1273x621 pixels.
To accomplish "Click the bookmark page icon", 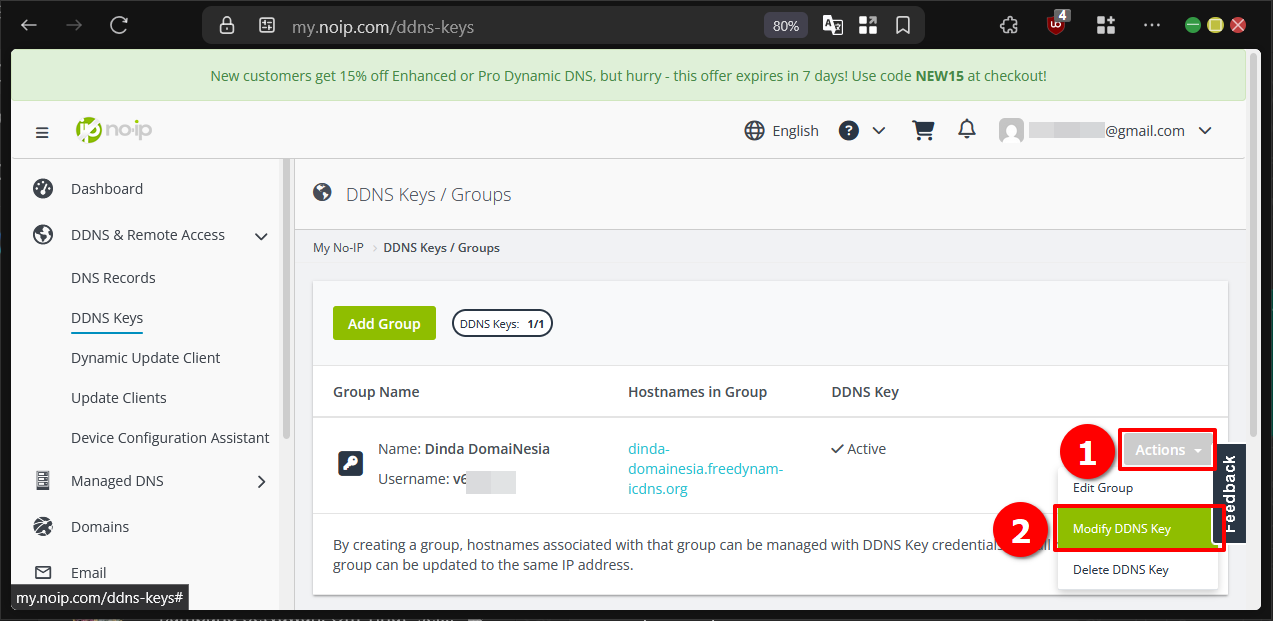I will [903, 26].
